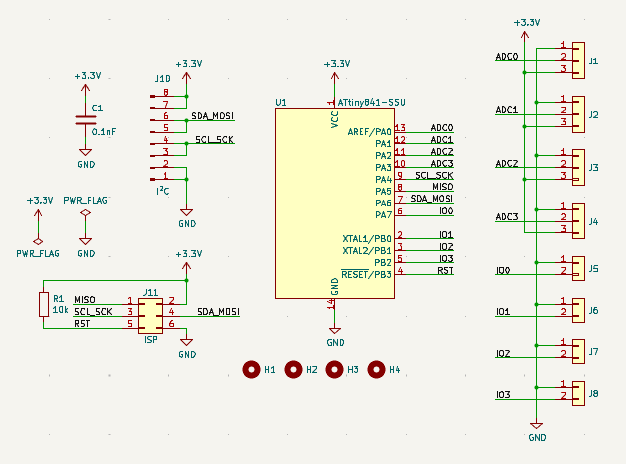Click the GND symbol under capacitor C1

[x=86, y=160]
